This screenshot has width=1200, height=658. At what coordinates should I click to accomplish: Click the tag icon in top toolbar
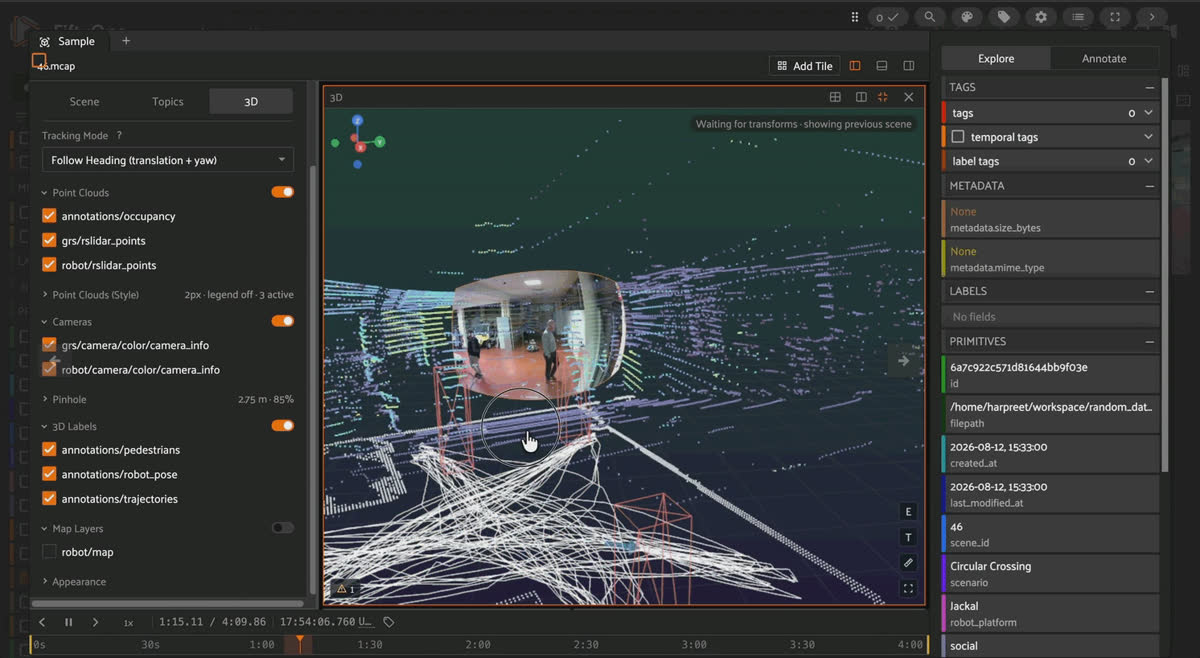1004,17
